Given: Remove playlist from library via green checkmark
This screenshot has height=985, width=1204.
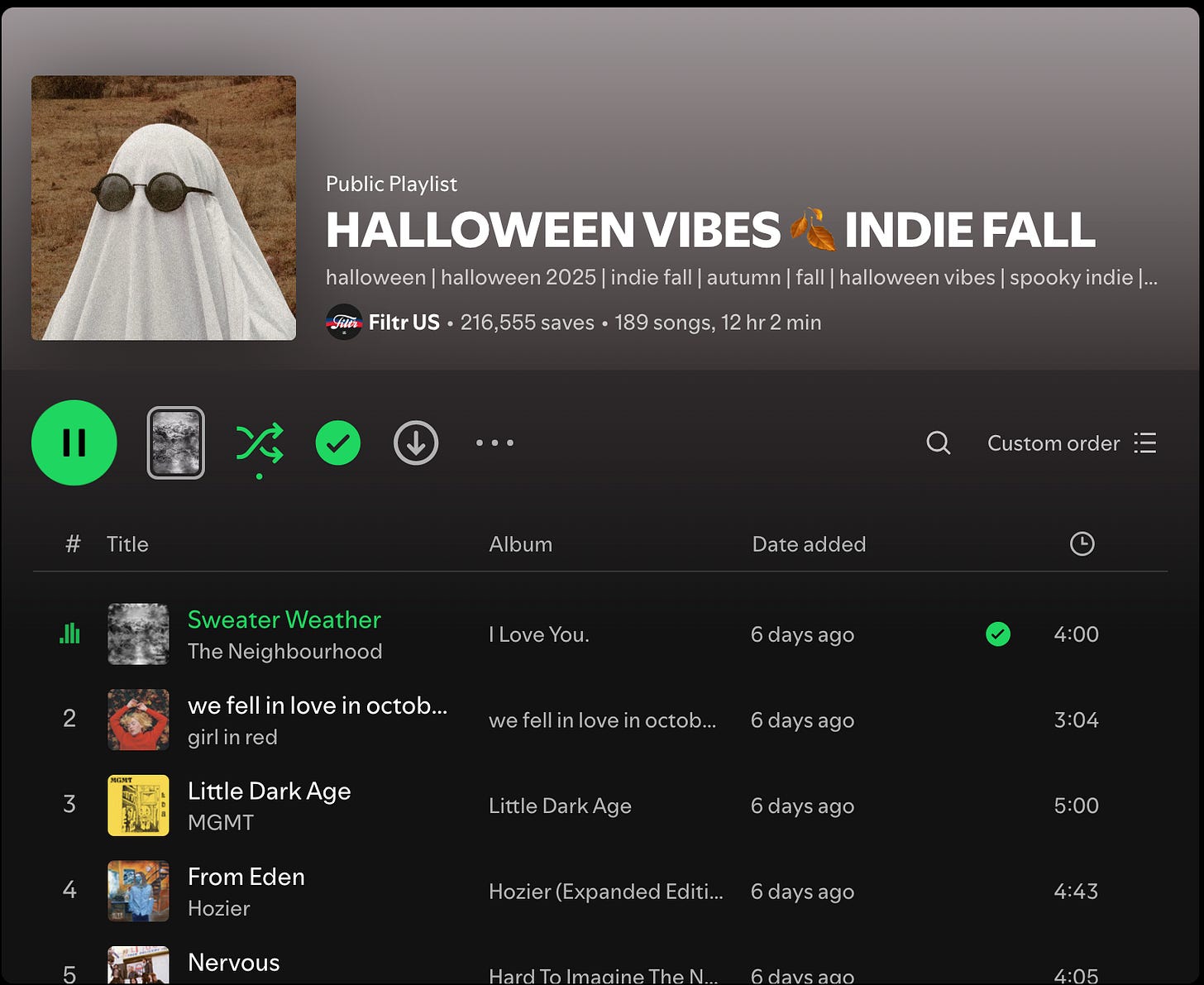Looking at the screenshot, I should [338, 442].
